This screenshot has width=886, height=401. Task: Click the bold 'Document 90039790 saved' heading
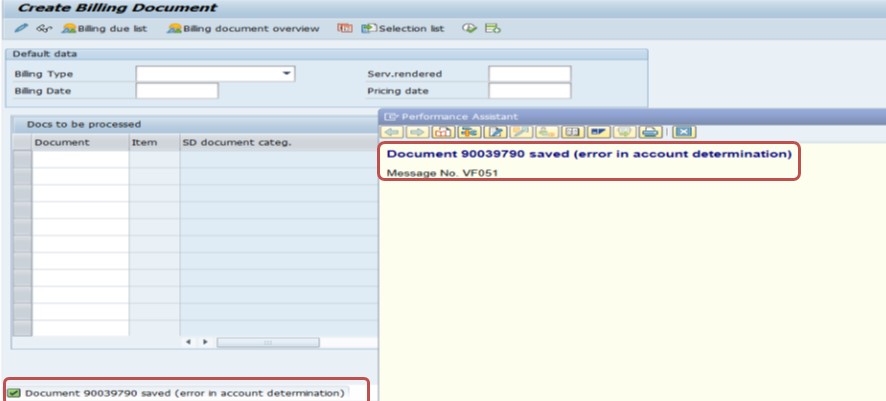point(589,154)
